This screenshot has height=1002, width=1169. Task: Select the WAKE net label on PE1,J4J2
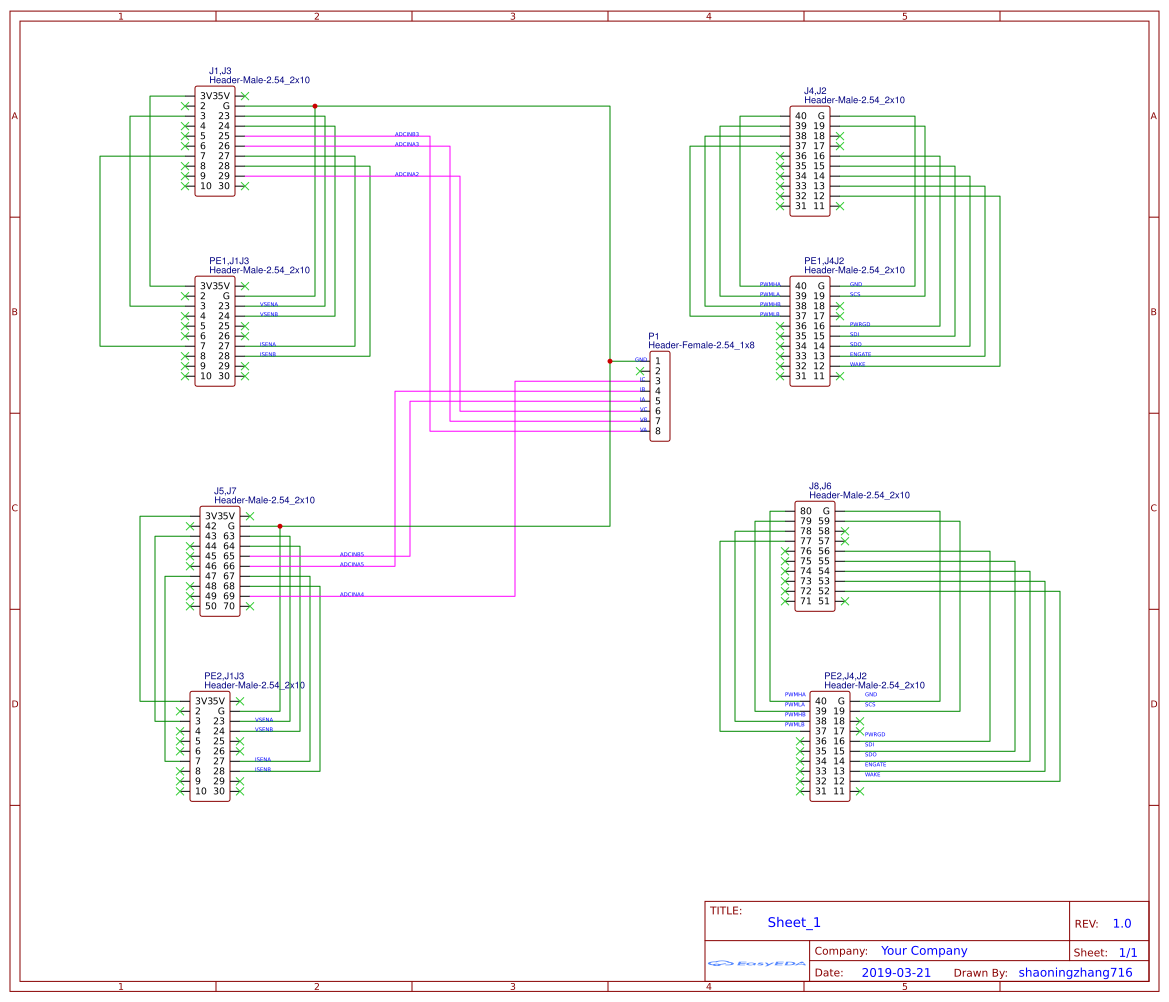coord(858,364)
